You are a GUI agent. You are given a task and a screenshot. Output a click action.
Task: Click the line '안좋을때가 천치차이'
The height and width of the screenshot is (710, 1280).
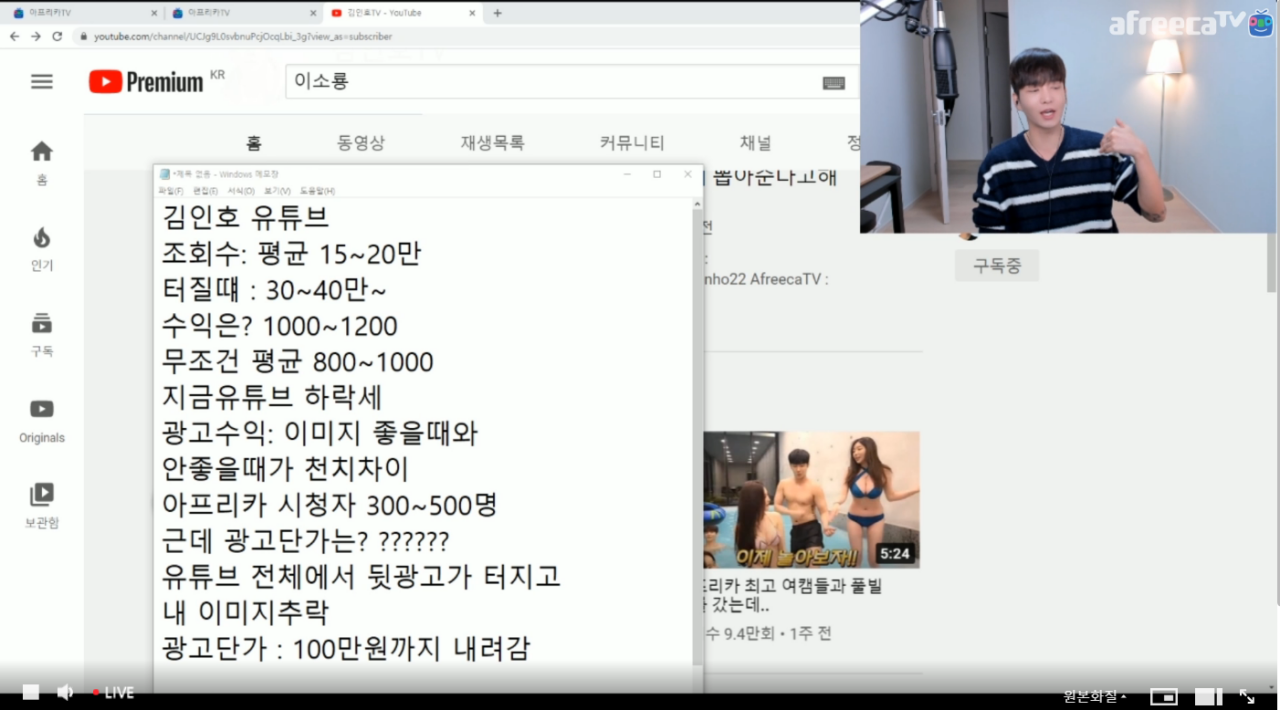(285, 470)
